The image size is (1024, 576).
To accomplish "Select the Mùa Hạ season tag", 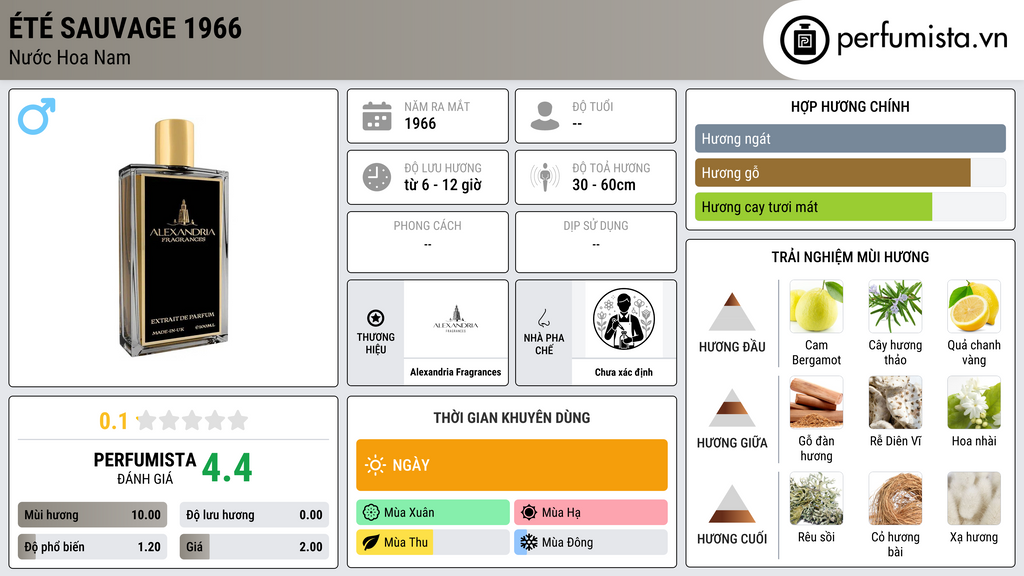I will pyautogui.click(x=591, y=513).
